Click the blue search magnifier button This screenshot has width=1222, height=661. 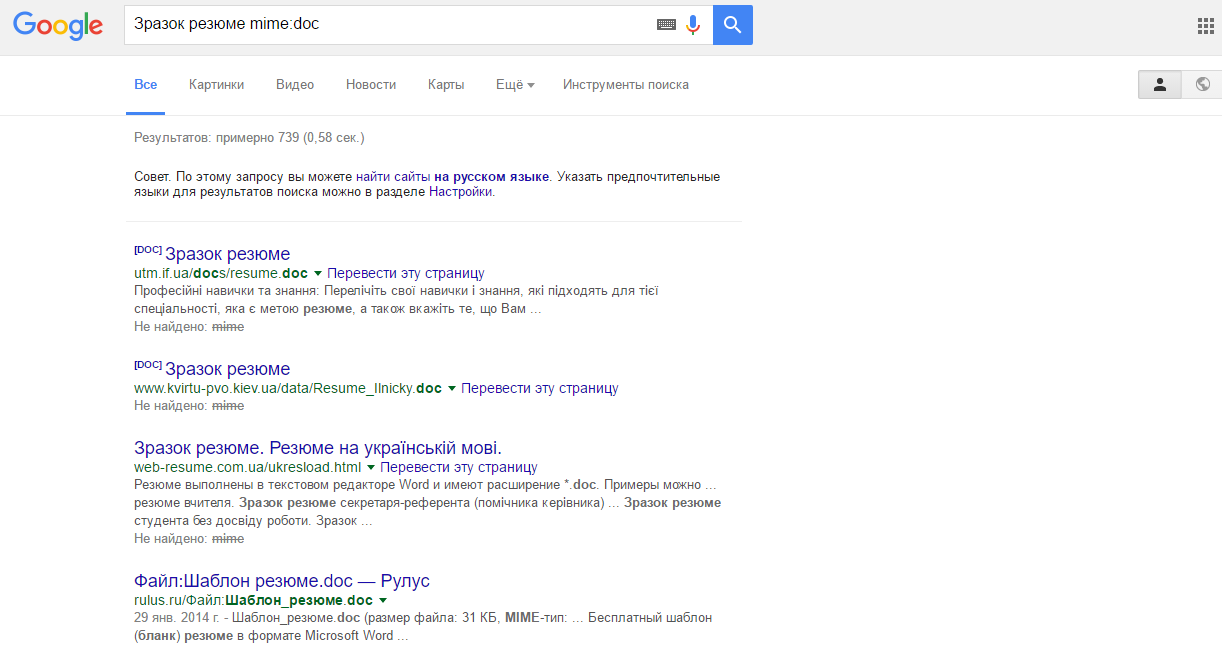tap(733, 25)
